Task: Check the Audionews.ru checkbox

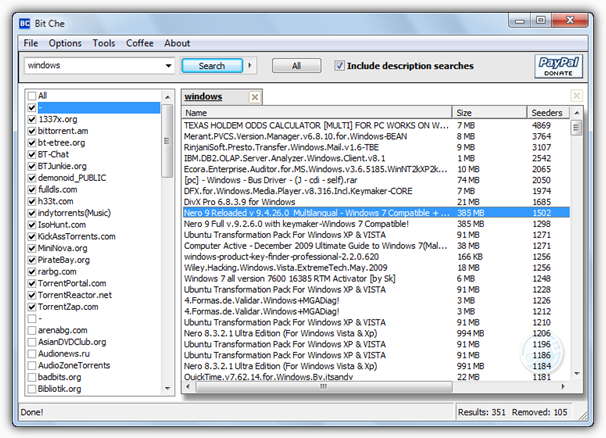Action: 32,354
